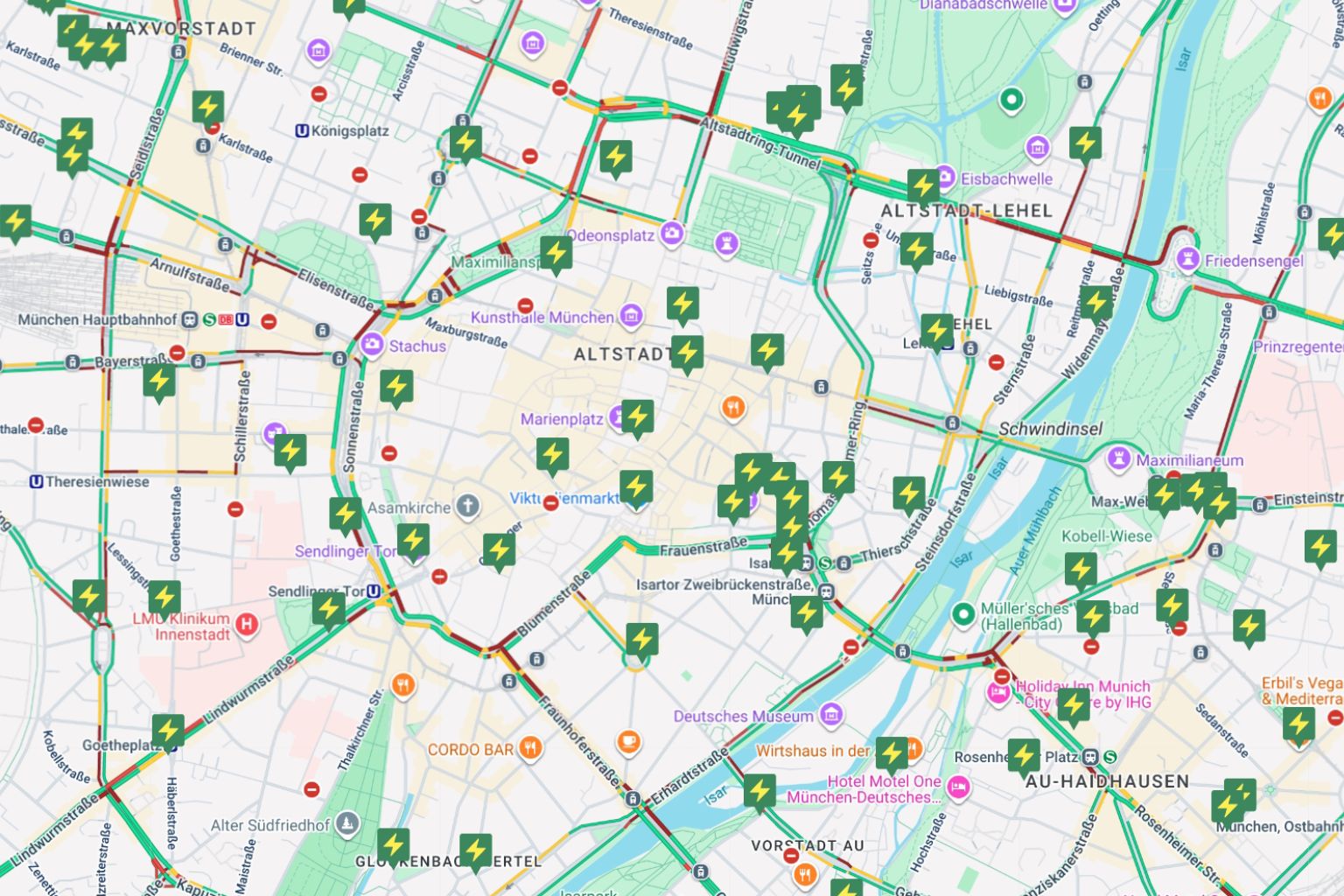Select the Stachus photo spot marker
This screenshot has height=896, width=1344.
pyautogui.click(x=372, y=344)
